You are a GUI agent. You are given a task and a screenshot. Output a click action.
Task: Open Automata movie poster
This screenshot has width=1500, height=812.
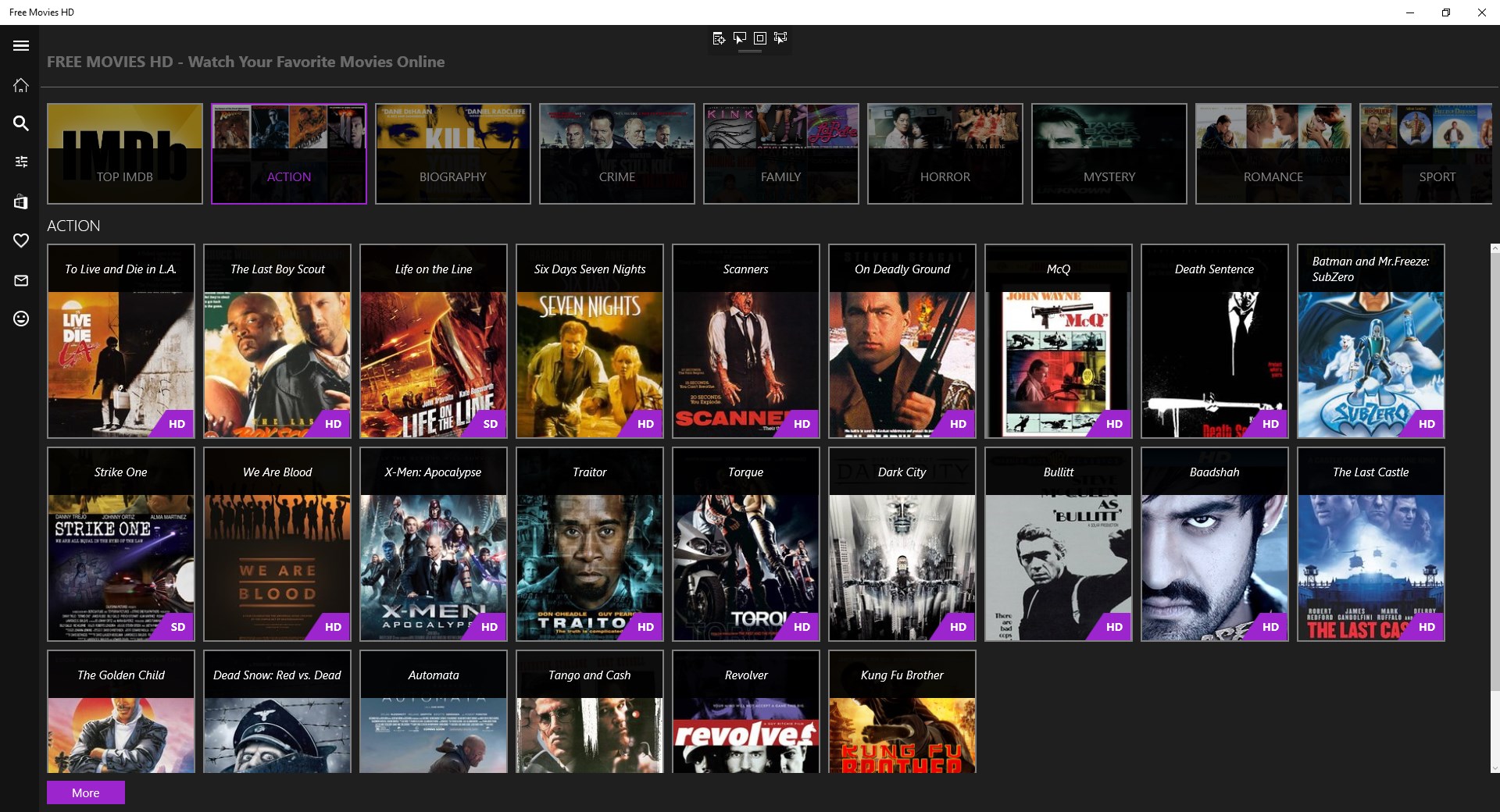pyautogui.click(x=434, y=712)
